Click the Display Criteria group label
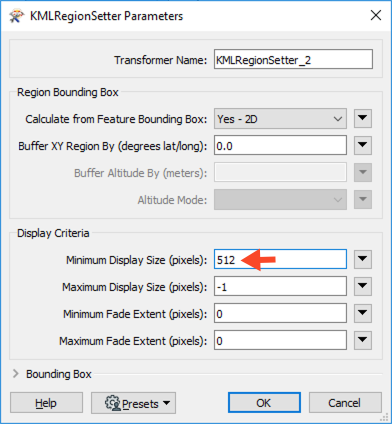392x424 pixels. tap(53, 233)
